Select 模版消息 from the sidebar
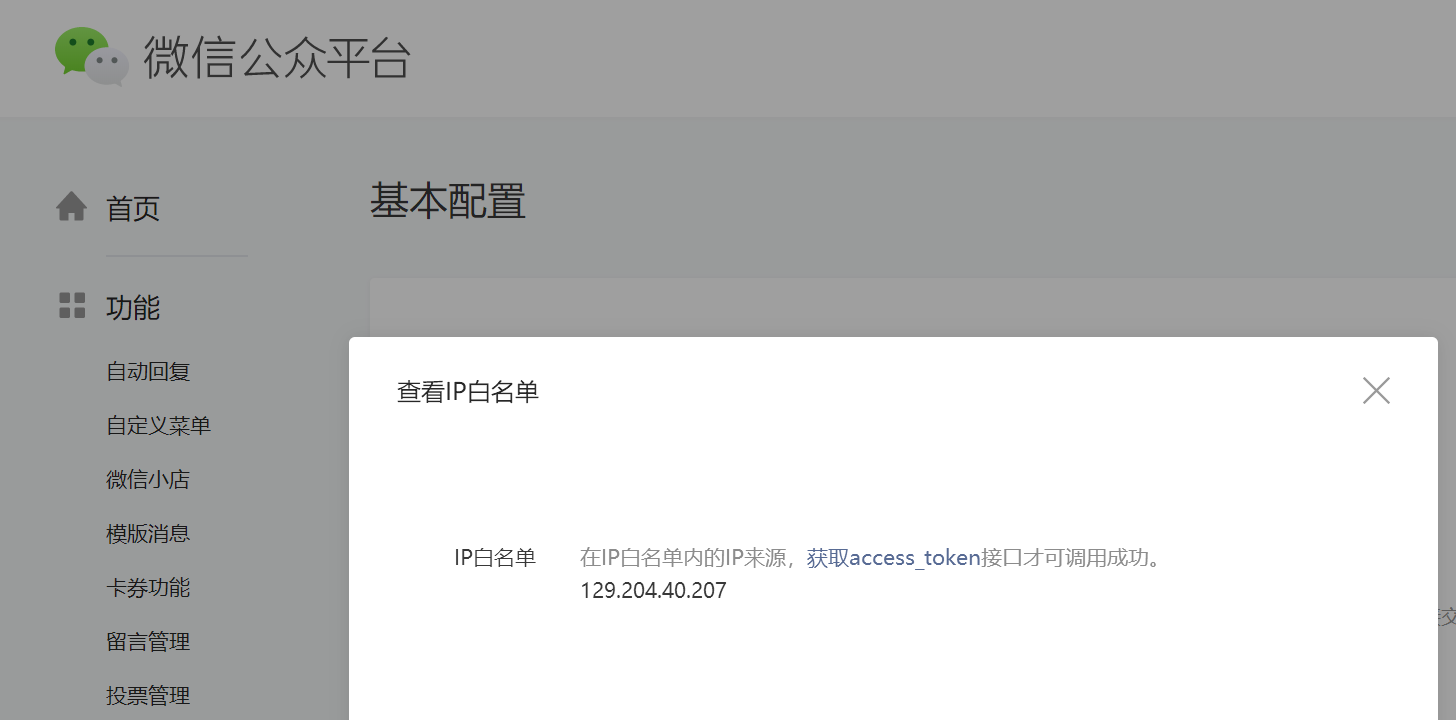The height and width of the screenshot is (720, 1456). pos(148,534)
